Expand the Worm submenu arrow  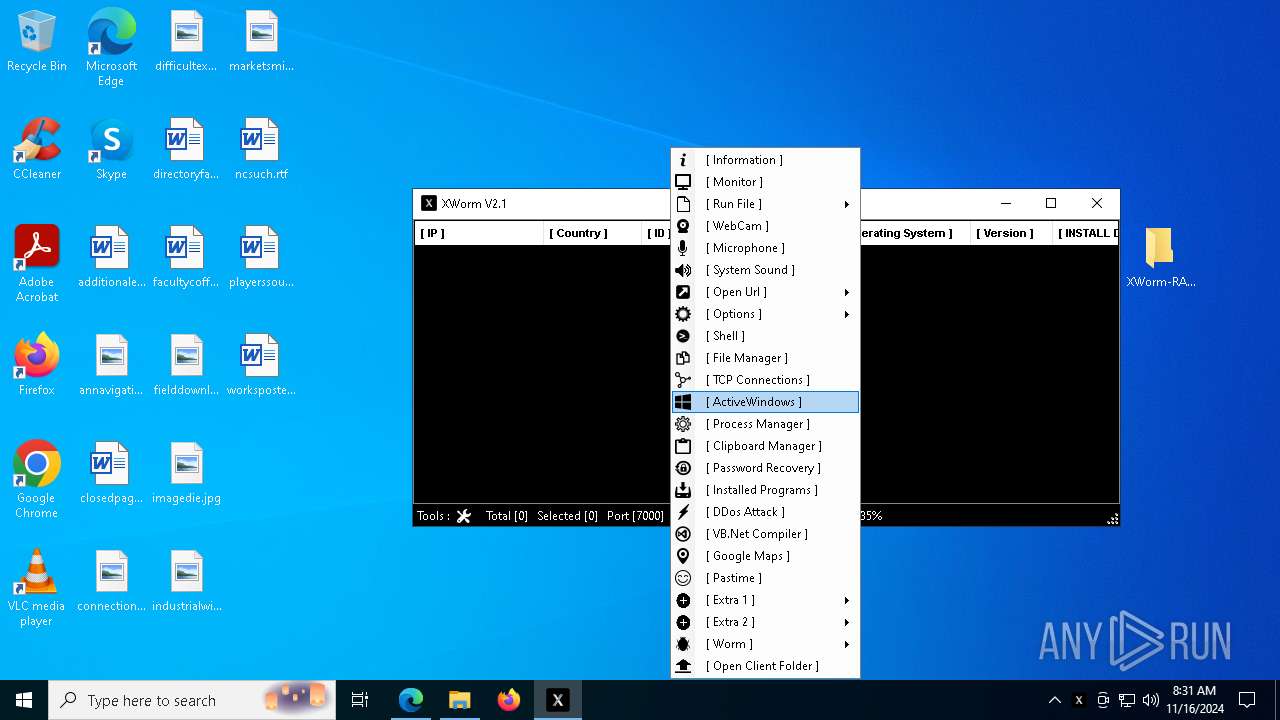coord(846,644)
